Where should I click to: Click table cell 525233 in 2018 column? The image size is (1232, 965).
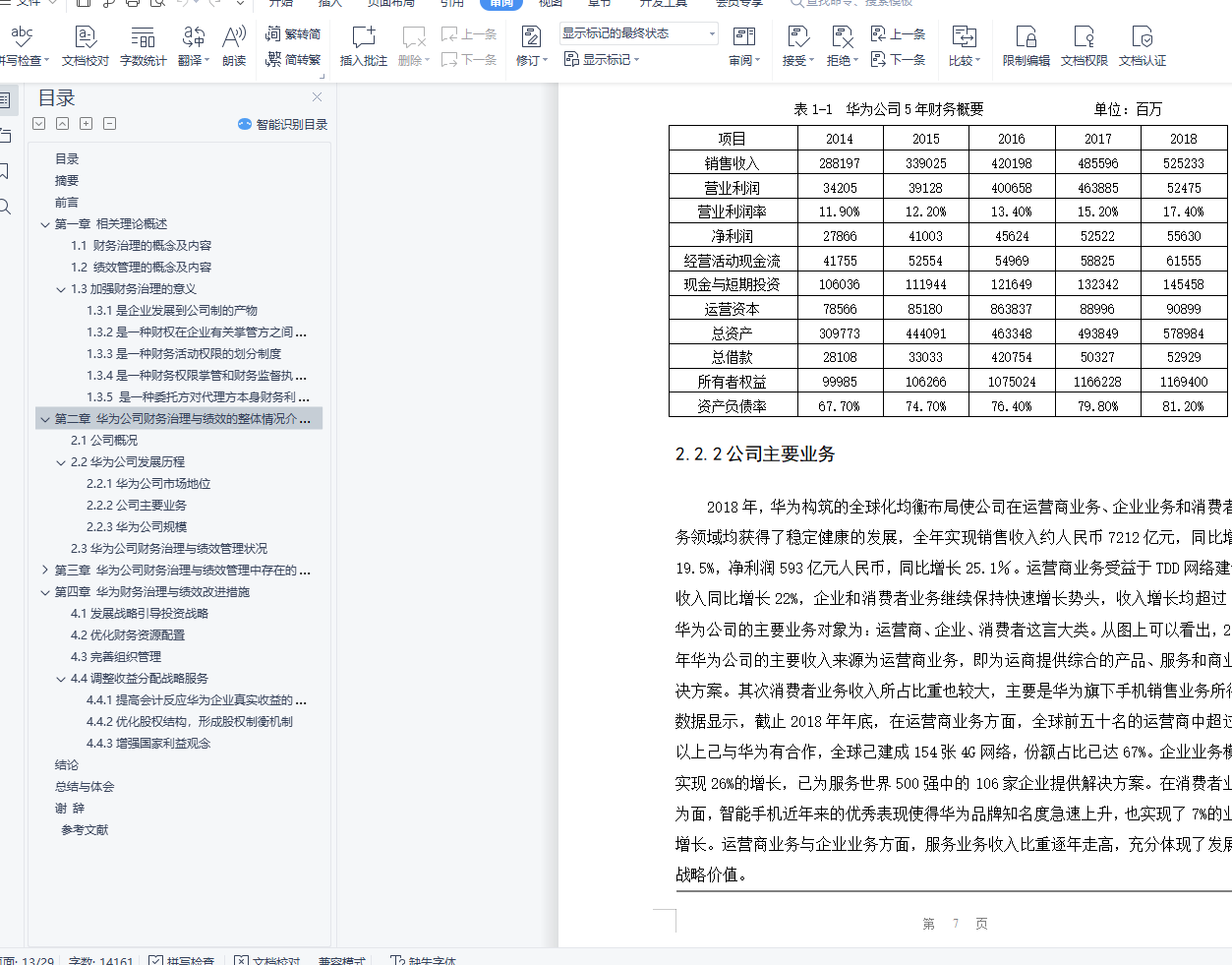click(1184, 163)
